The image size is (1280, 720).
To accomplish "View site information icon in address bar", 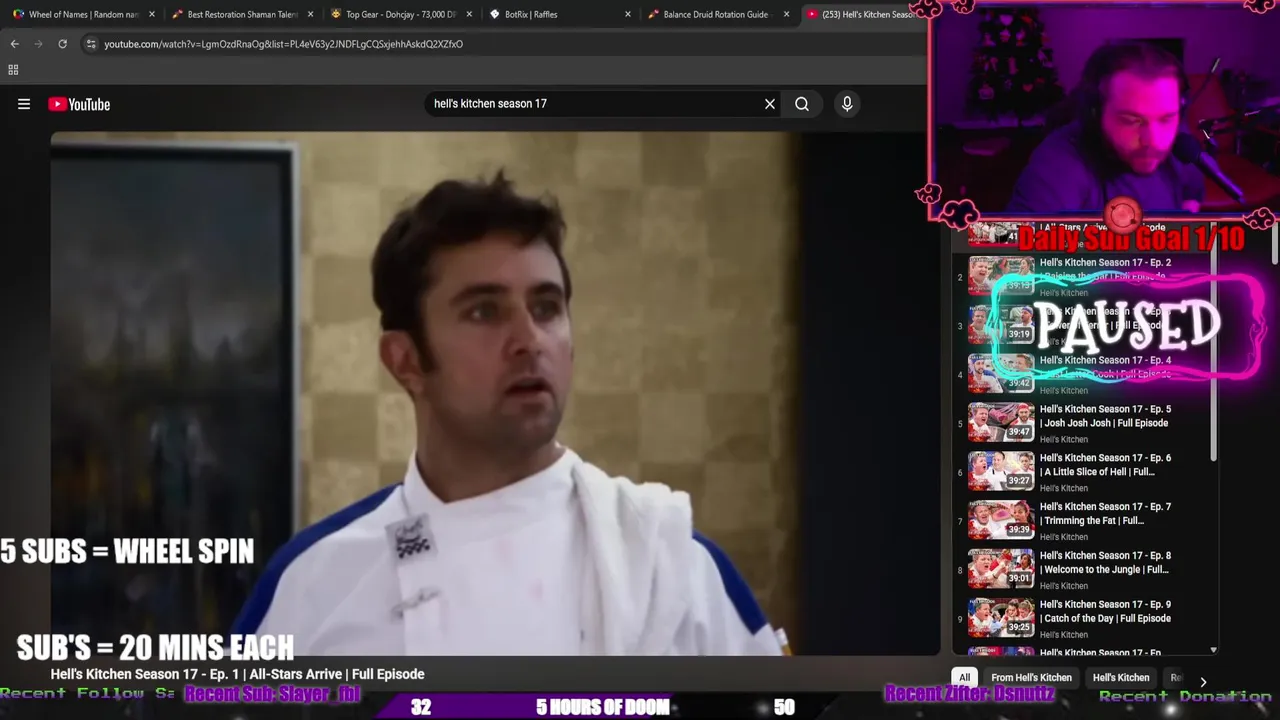I will pyautogui.click(x=91, y=44).
